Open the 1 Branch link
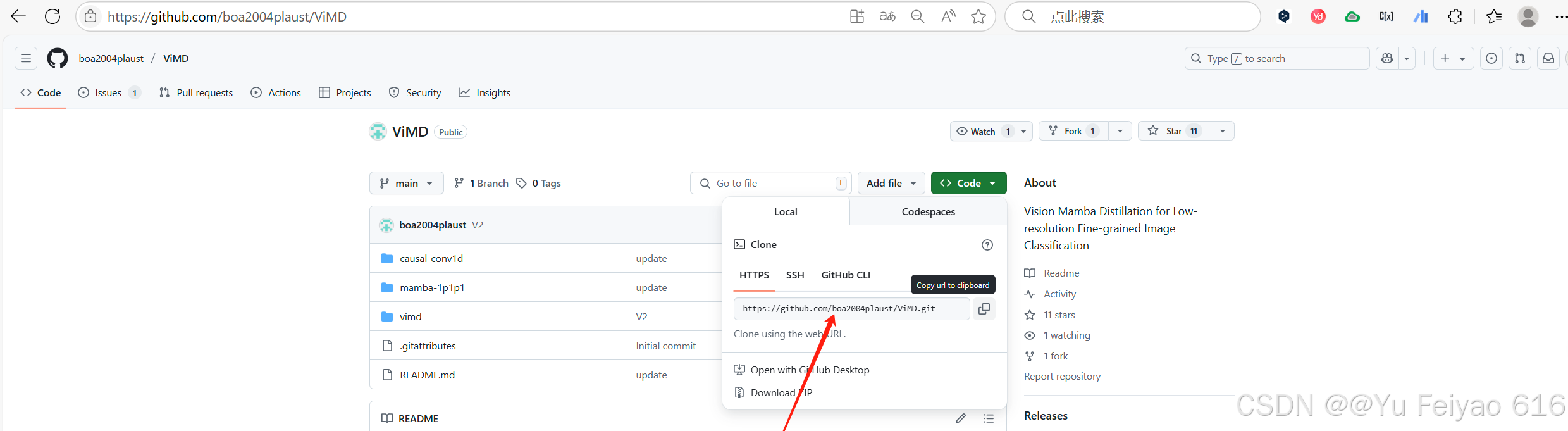Screen dimensions: 1568x431 click(x=481, y=183)
